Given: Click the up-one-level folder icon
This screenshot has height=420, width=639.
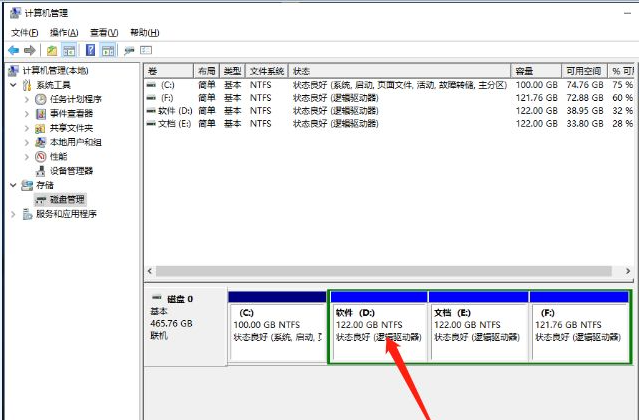Looking at the screenshot, I should (52, 51).
